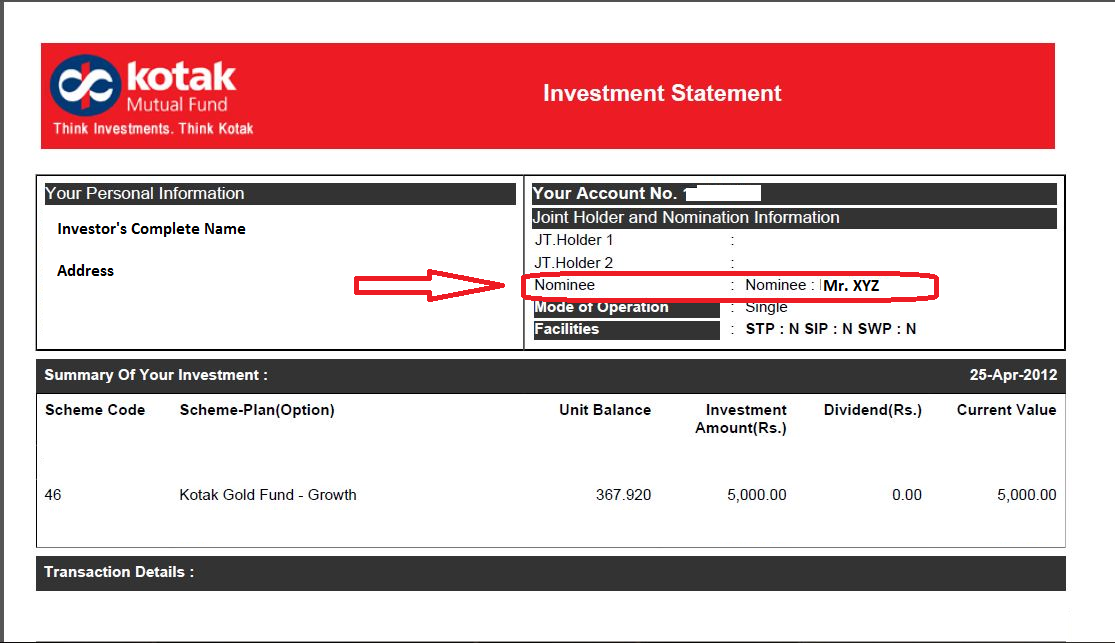Select the Current Value '5,000.00' cell
Screen dimensions: 1115x643
[1026, 495]
